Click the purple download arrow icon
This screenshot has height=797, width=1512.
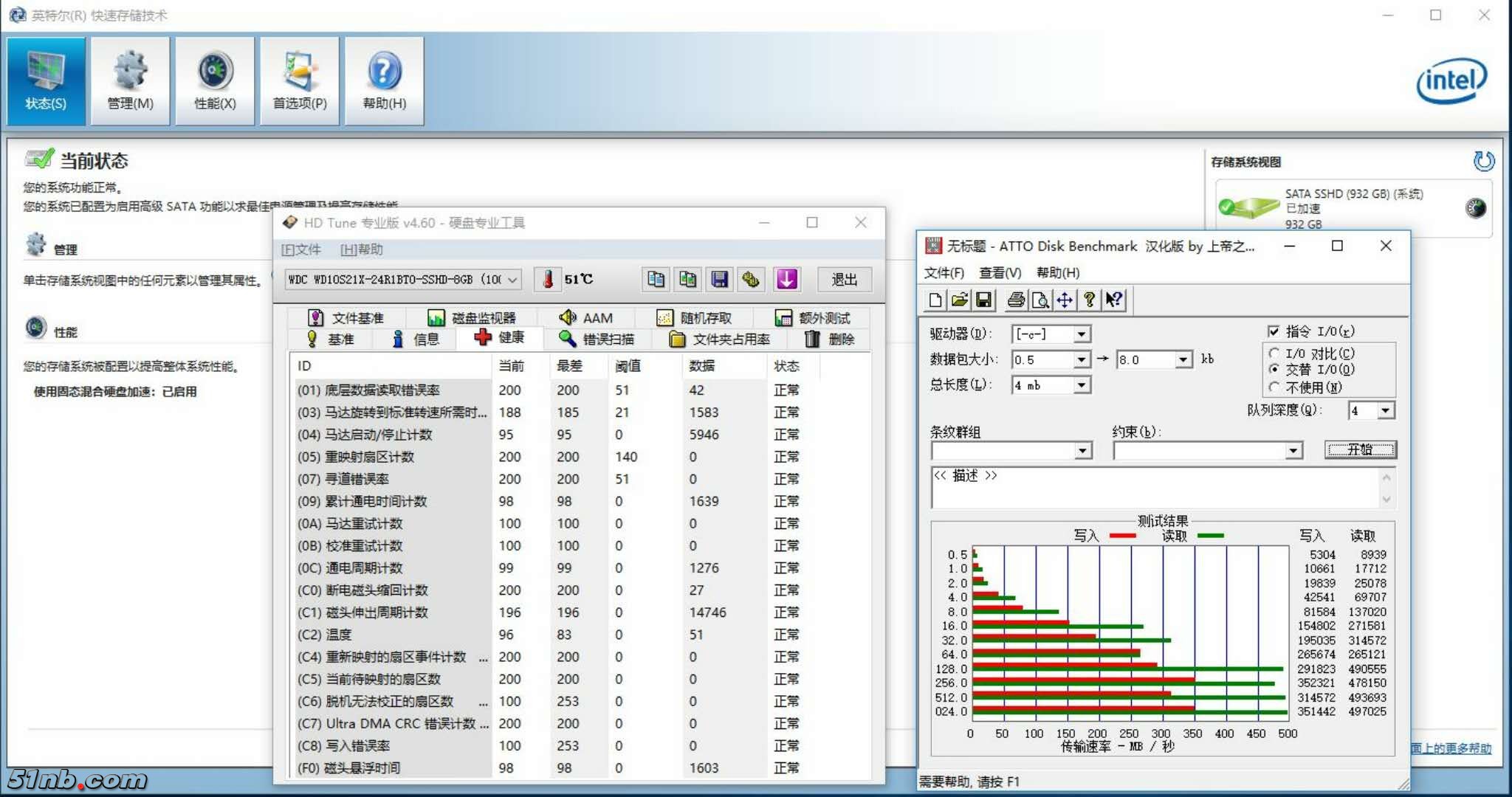(x=786, y=280)
